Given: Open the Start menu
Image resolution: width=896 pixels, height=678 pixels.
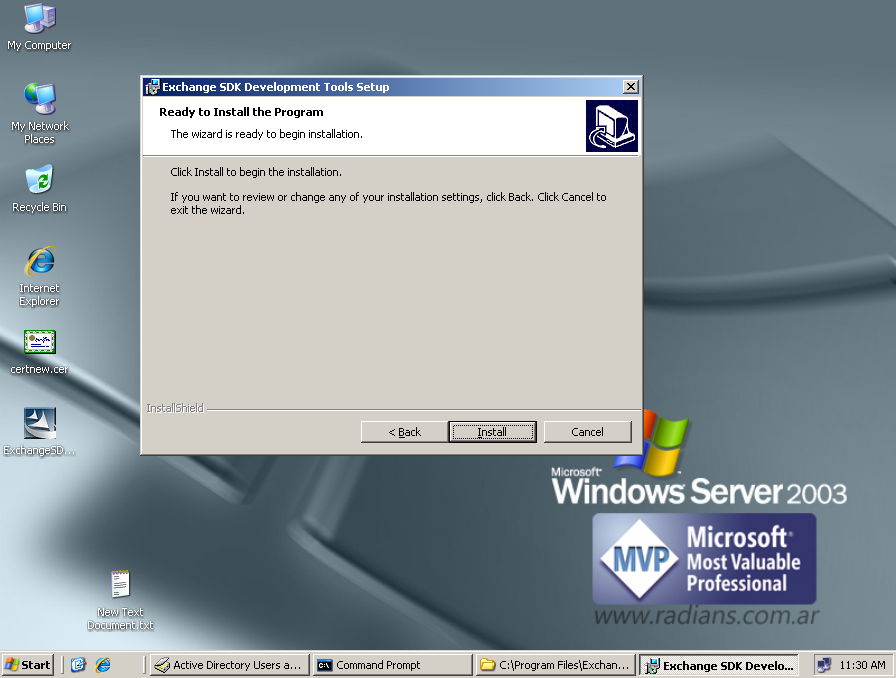Looking at the screenshot, I should click(28, 665).
